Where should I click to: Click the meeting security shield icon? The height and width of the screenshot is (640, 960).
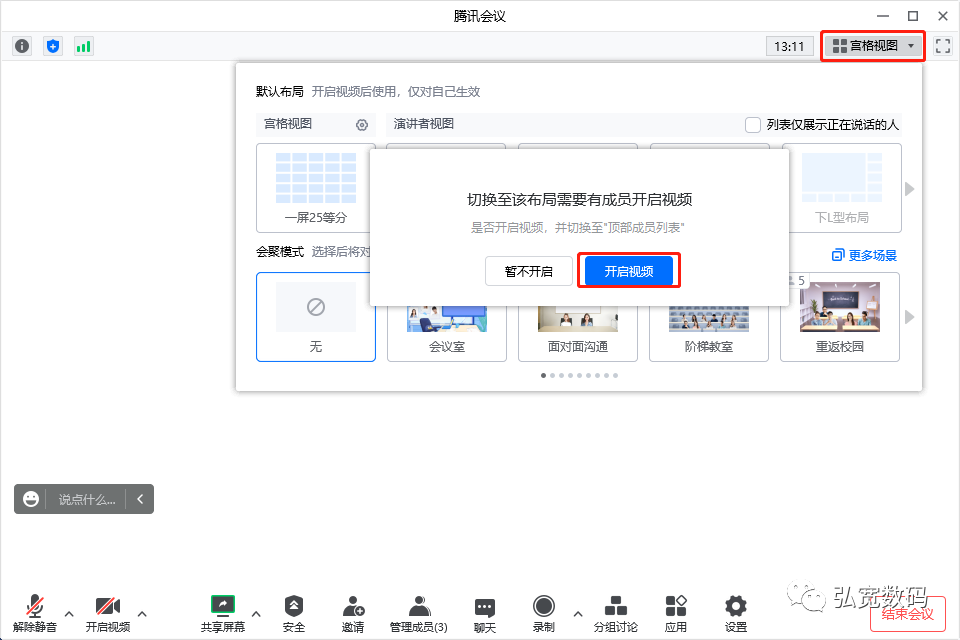tap(52, 45)
